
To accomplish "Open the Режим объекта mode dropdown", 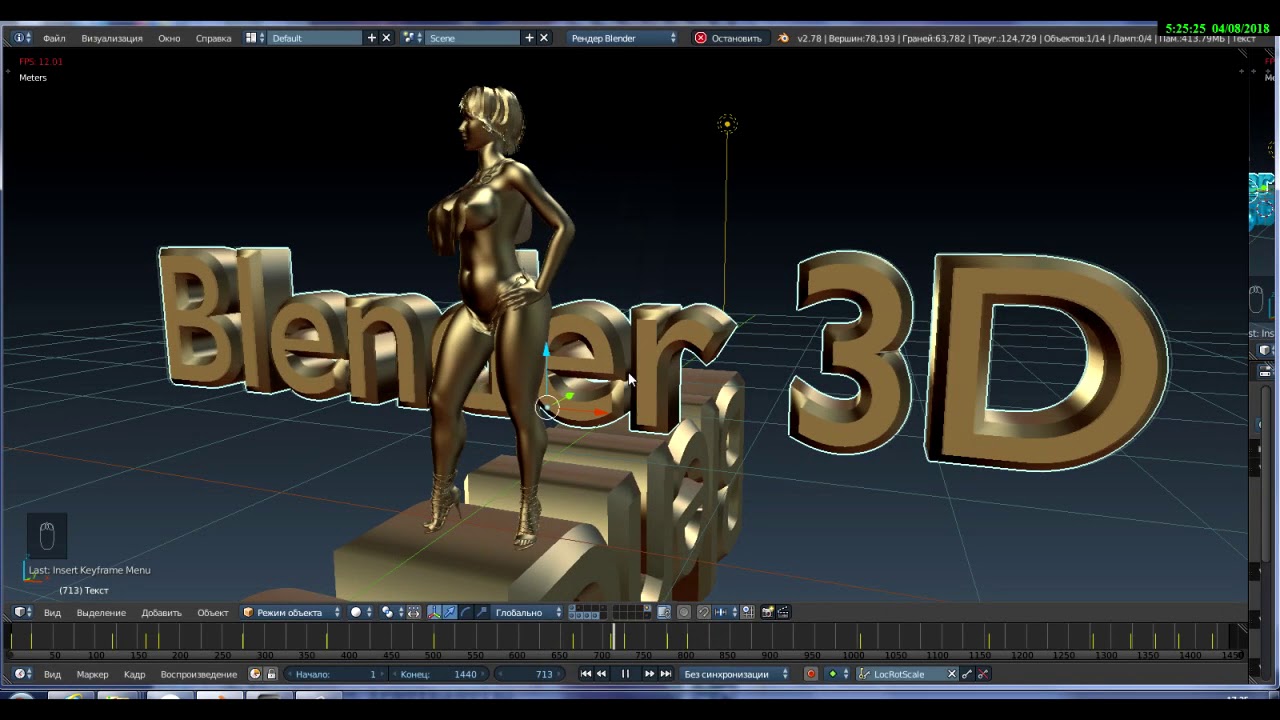I will click(291, 612).
